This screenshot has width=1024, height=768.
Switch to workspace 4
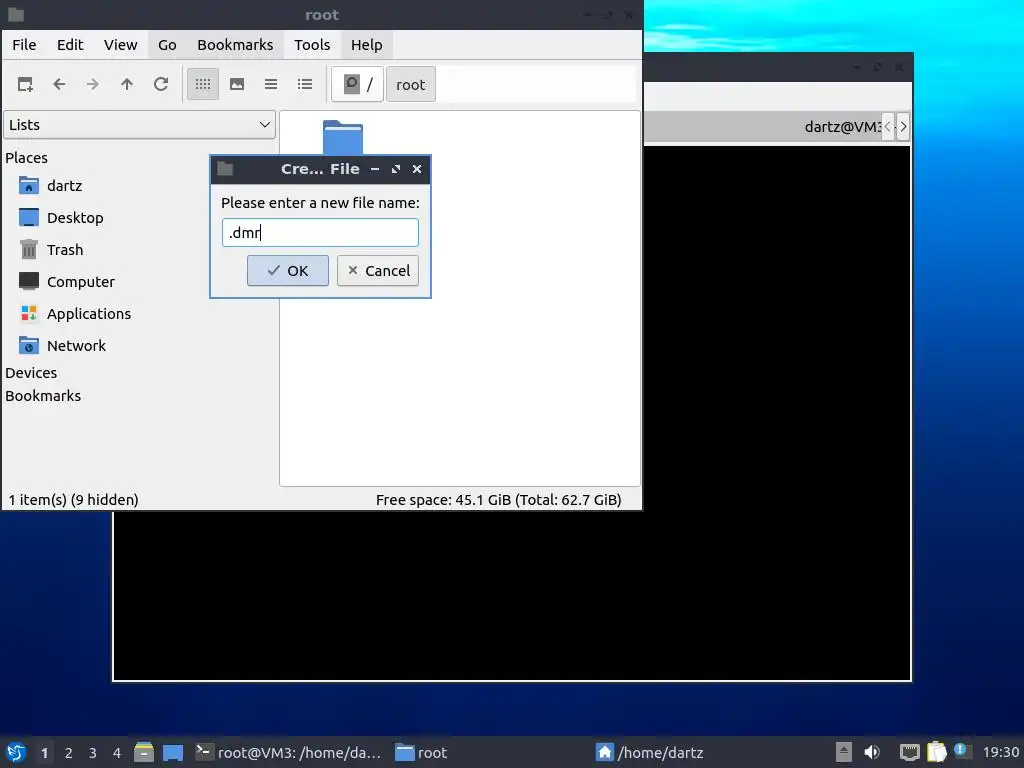click(117, 753)
